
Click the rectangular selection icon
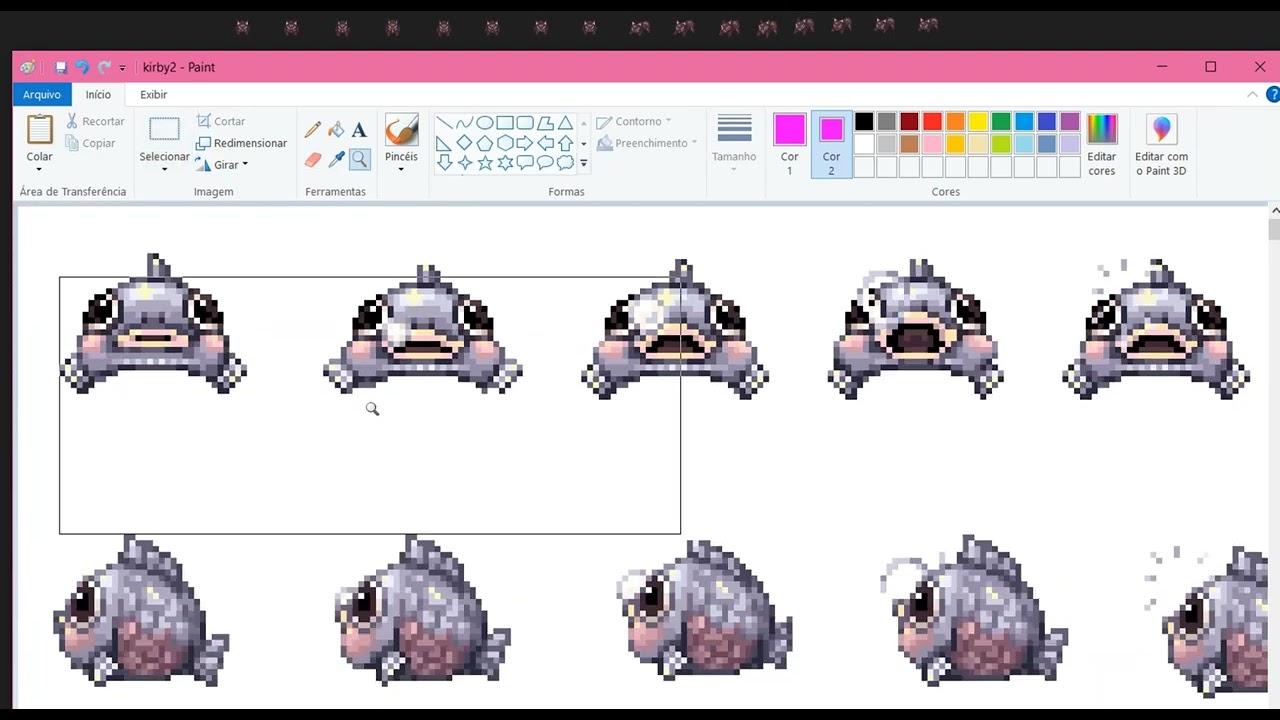point(164,130)
